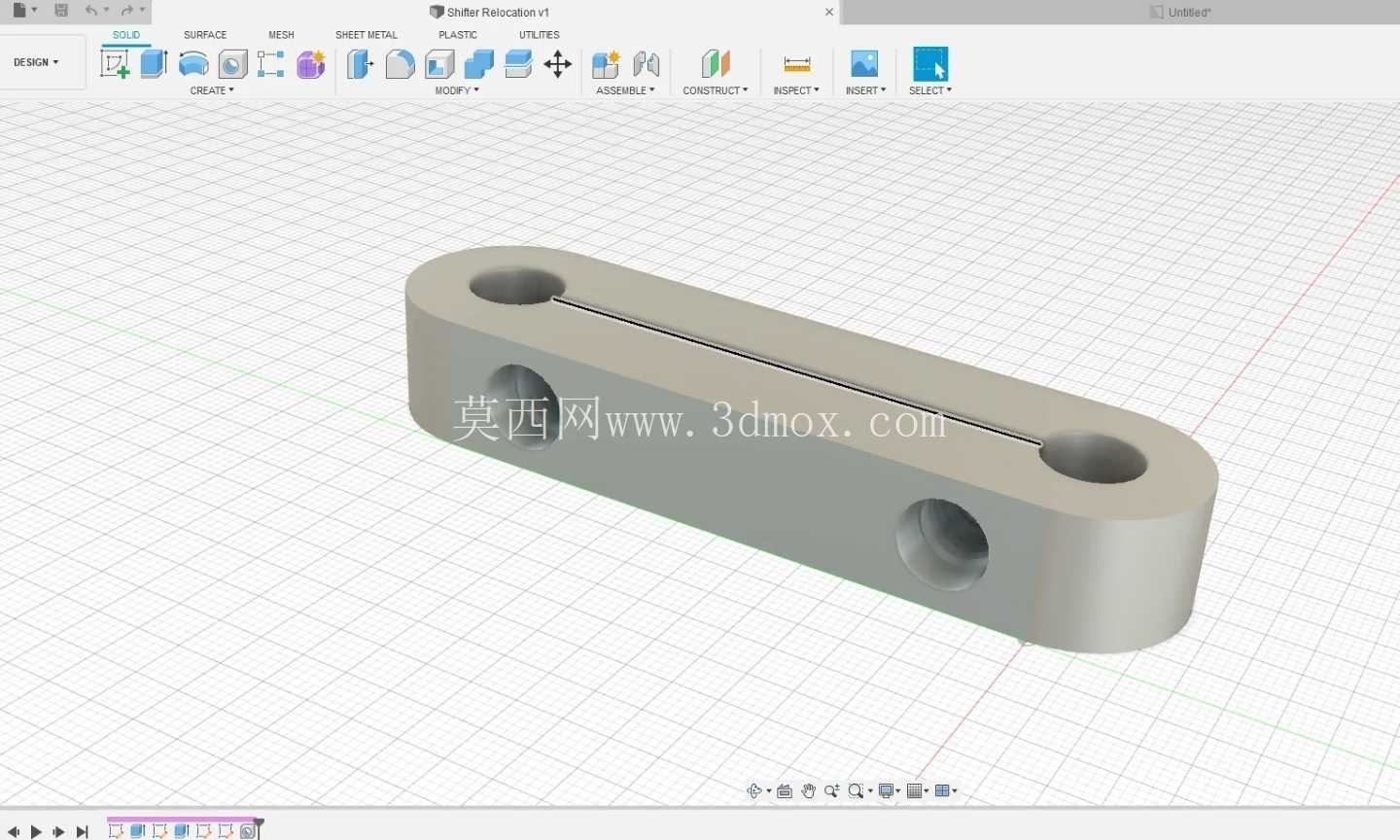Select the Orbit navigation tool
The image size is (1400, 840).
tap(754, 790)
